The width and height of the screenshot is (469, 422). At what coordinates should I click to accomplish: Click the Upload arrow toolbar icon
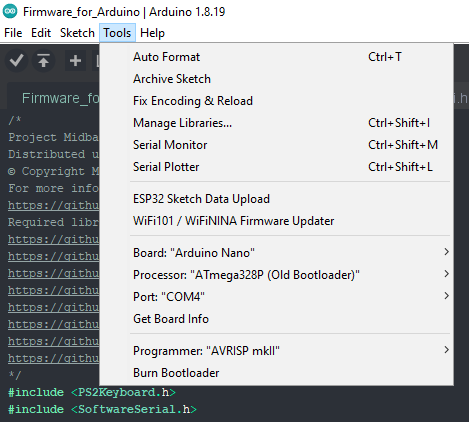click(x=43, y=61)
